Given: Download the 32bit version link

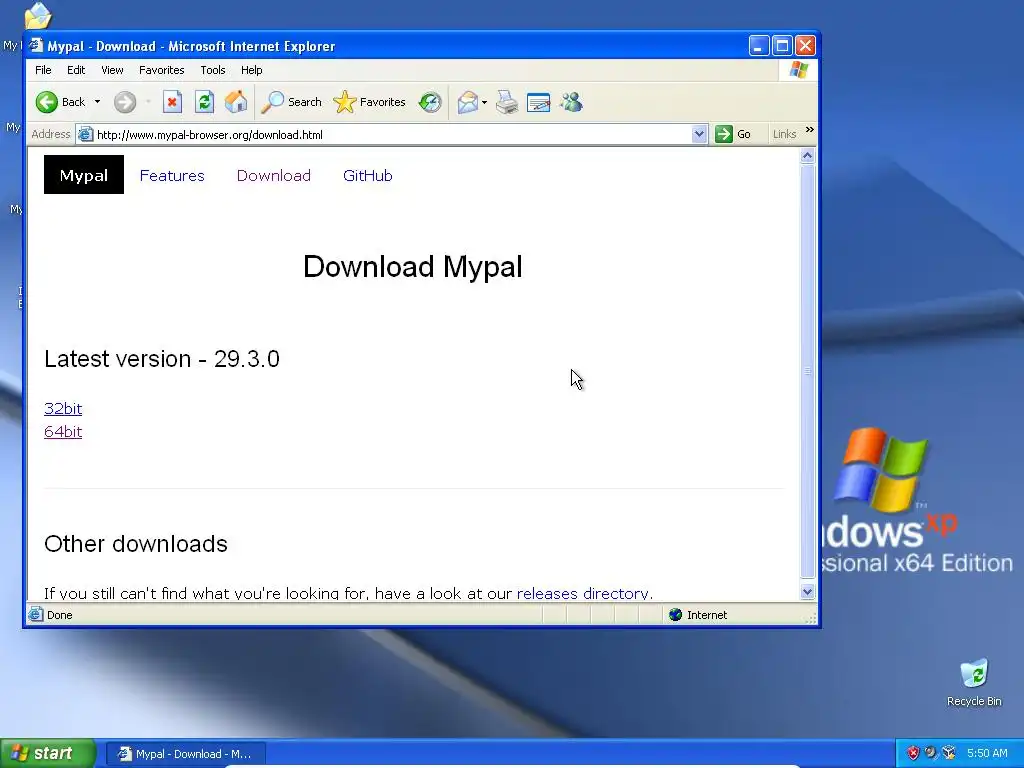Looking at the screenshot, I should pyautogui.click(x=63, y=408).
